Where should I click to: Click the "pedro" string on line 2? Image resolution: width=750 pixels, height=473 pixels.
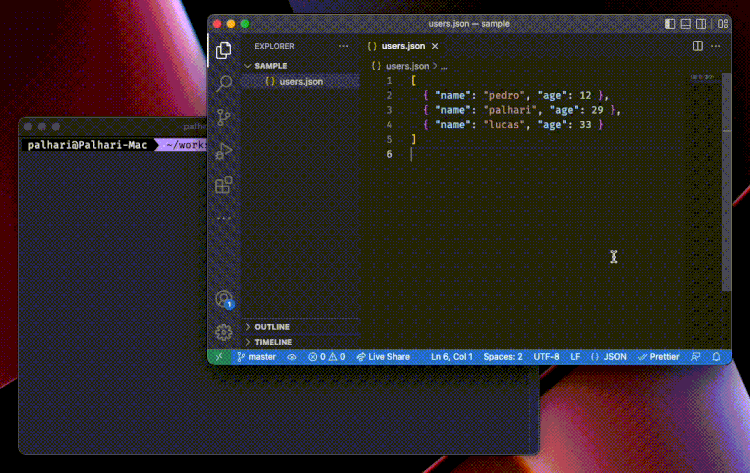tap(504, 96)
